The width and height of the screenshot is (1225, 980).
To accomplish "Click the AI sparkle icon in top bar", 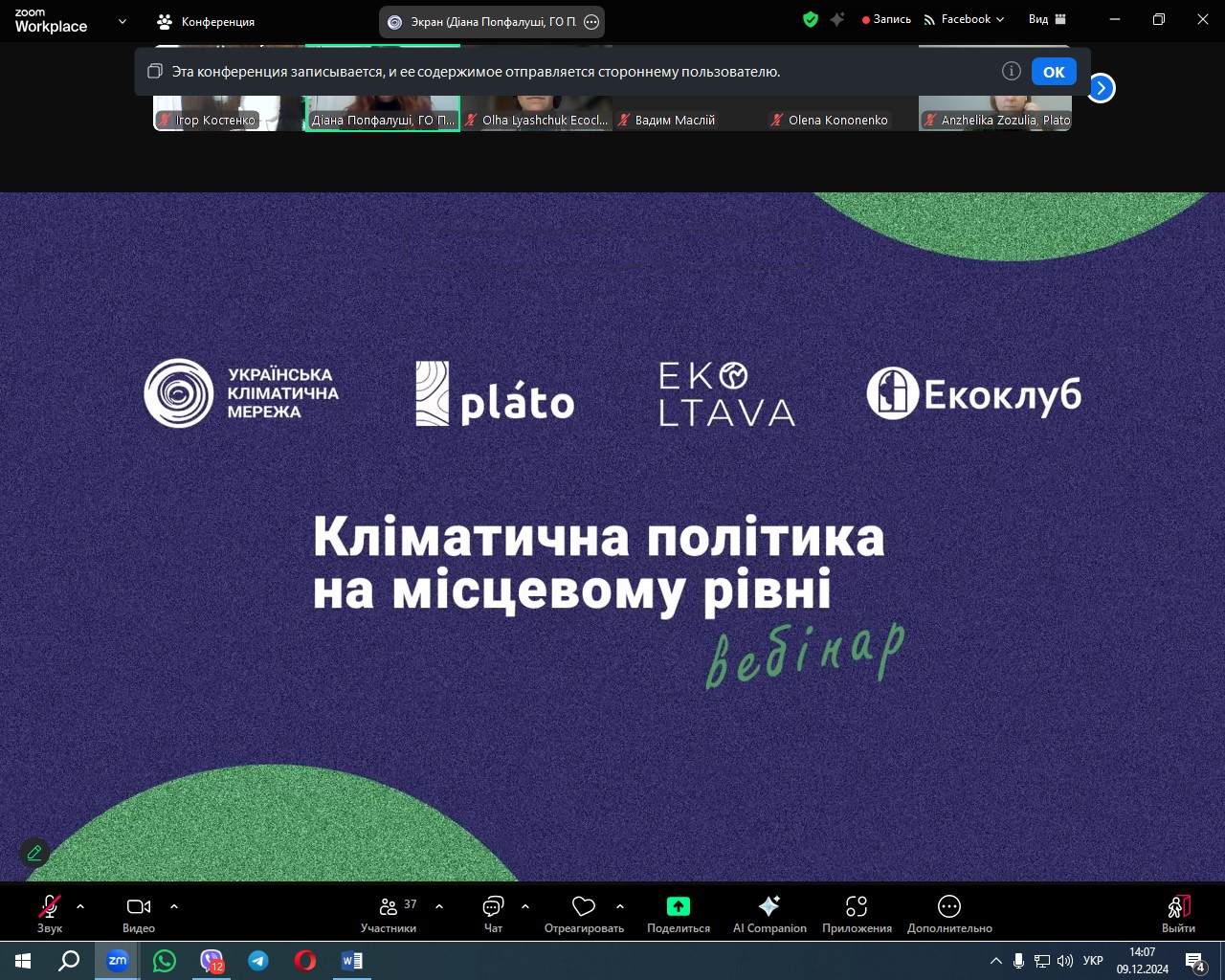I will 837,19.
